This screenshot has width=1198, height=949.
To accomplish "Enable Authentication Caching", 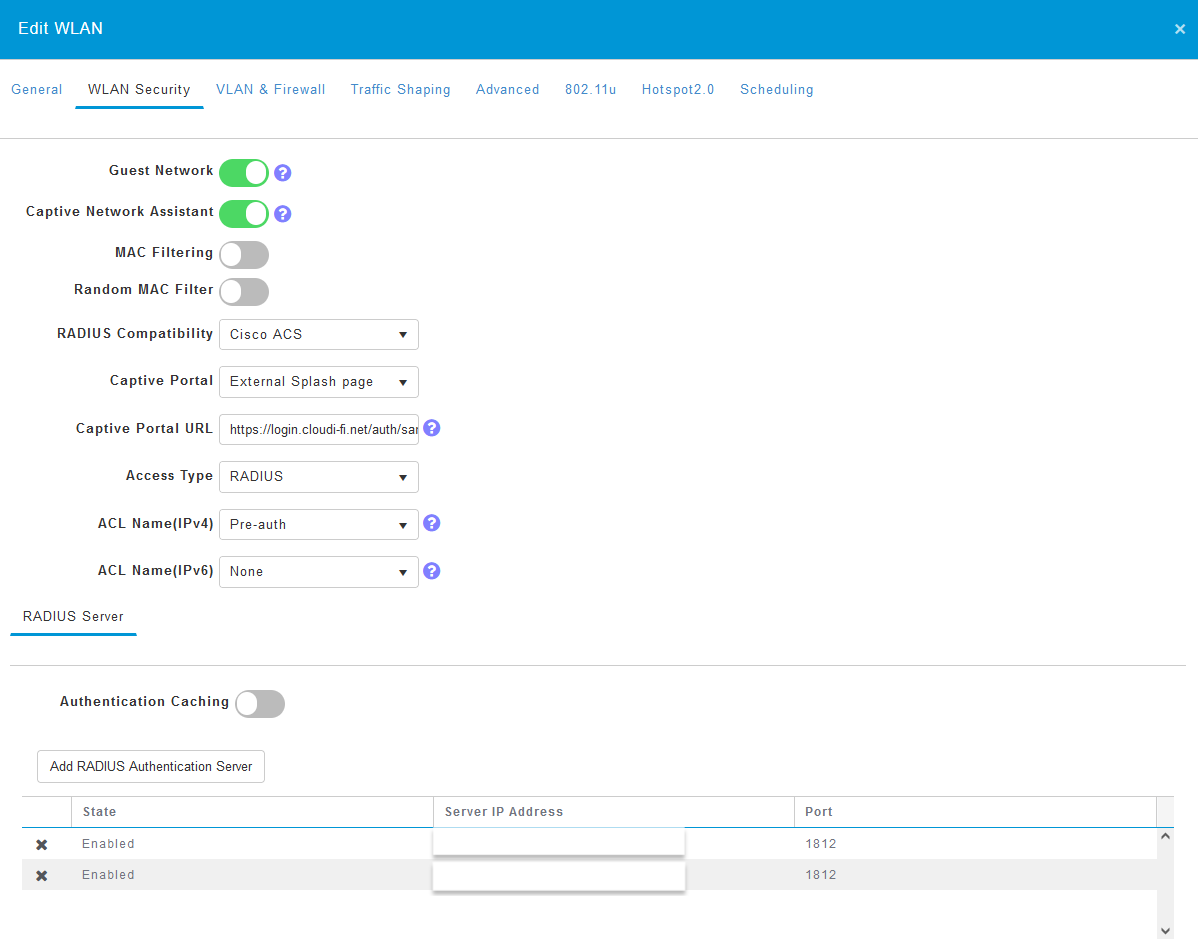I will 259,704.
